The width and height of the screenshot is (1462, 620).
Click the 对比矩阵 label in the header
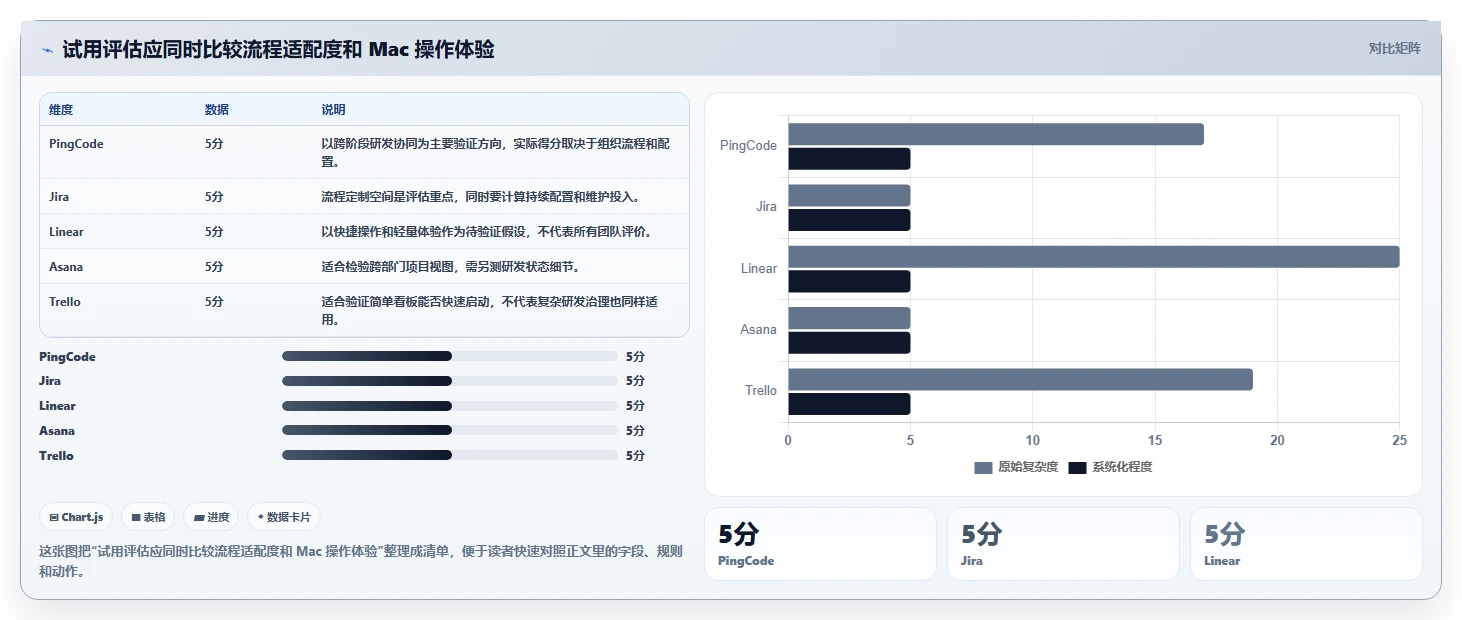tap(1394, 48)
